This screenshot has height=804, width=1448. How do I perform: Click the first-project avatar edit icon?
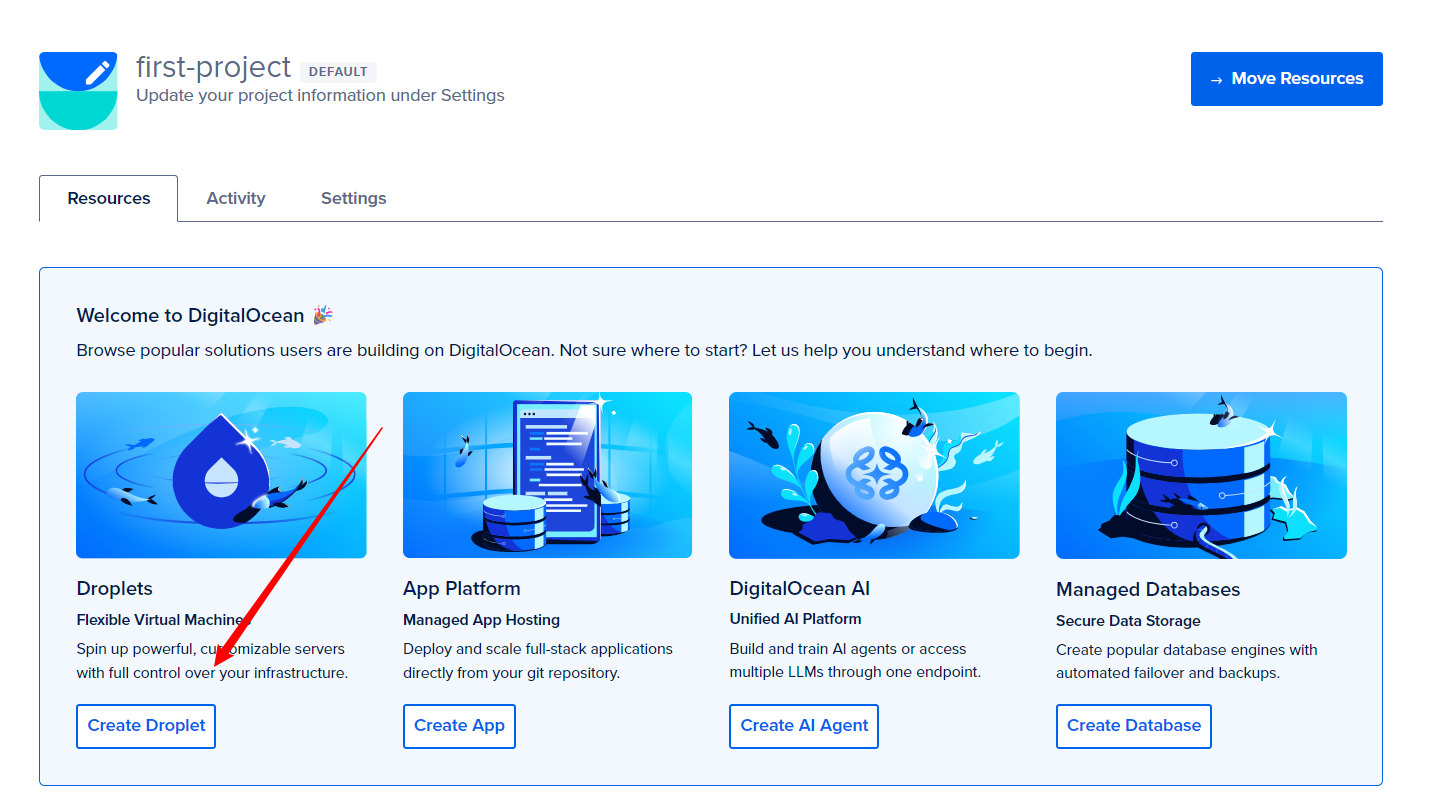click(x=78, y=91)
